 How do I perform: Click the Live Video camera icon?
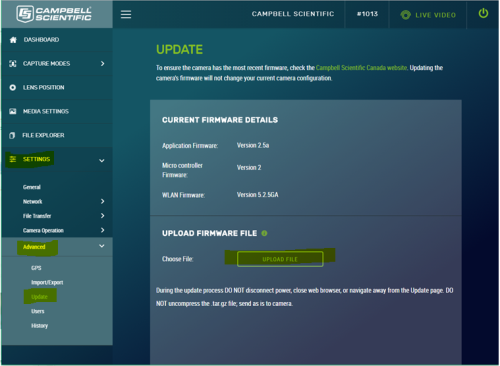pyautogui.click(x=405, y=15)
